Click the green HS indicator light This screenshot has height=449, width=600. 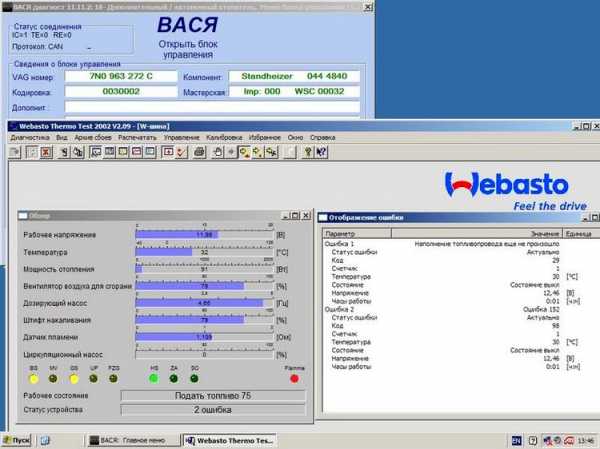[x=154, y=379]
